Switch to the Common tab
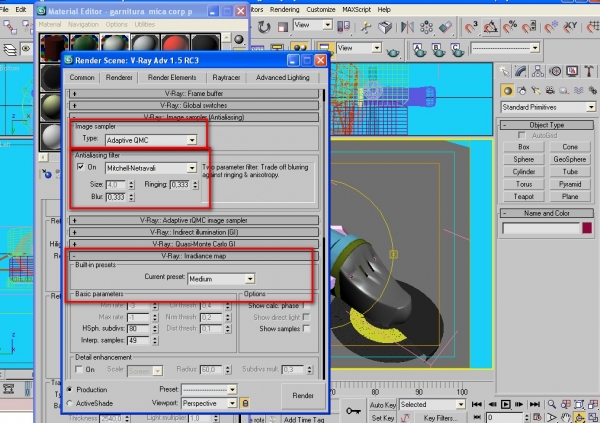The image size is (600, 423). pos(82,77)
